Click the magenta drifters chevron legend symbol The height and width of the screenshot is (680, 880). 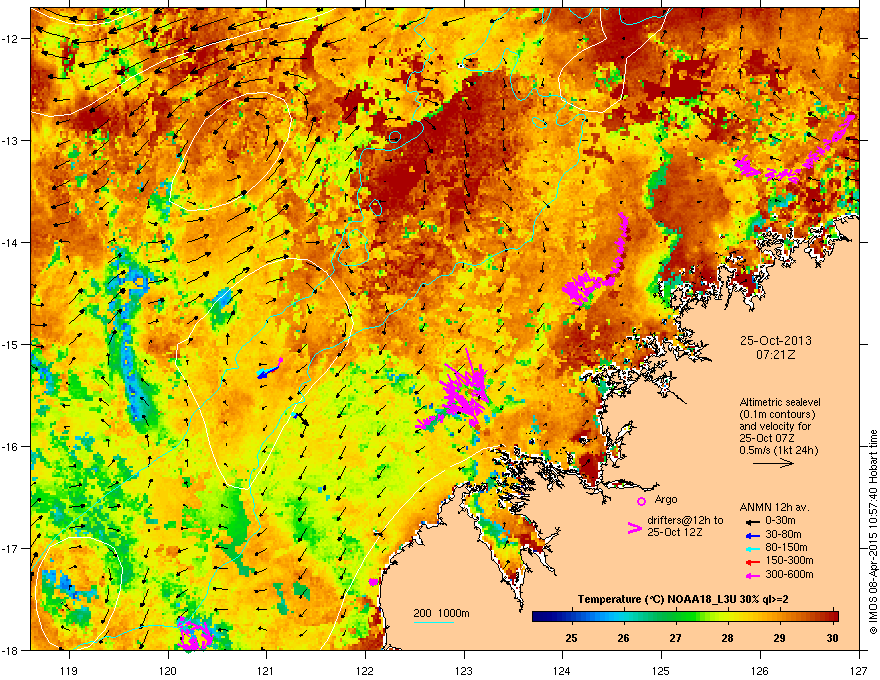[x=634, y=527]
